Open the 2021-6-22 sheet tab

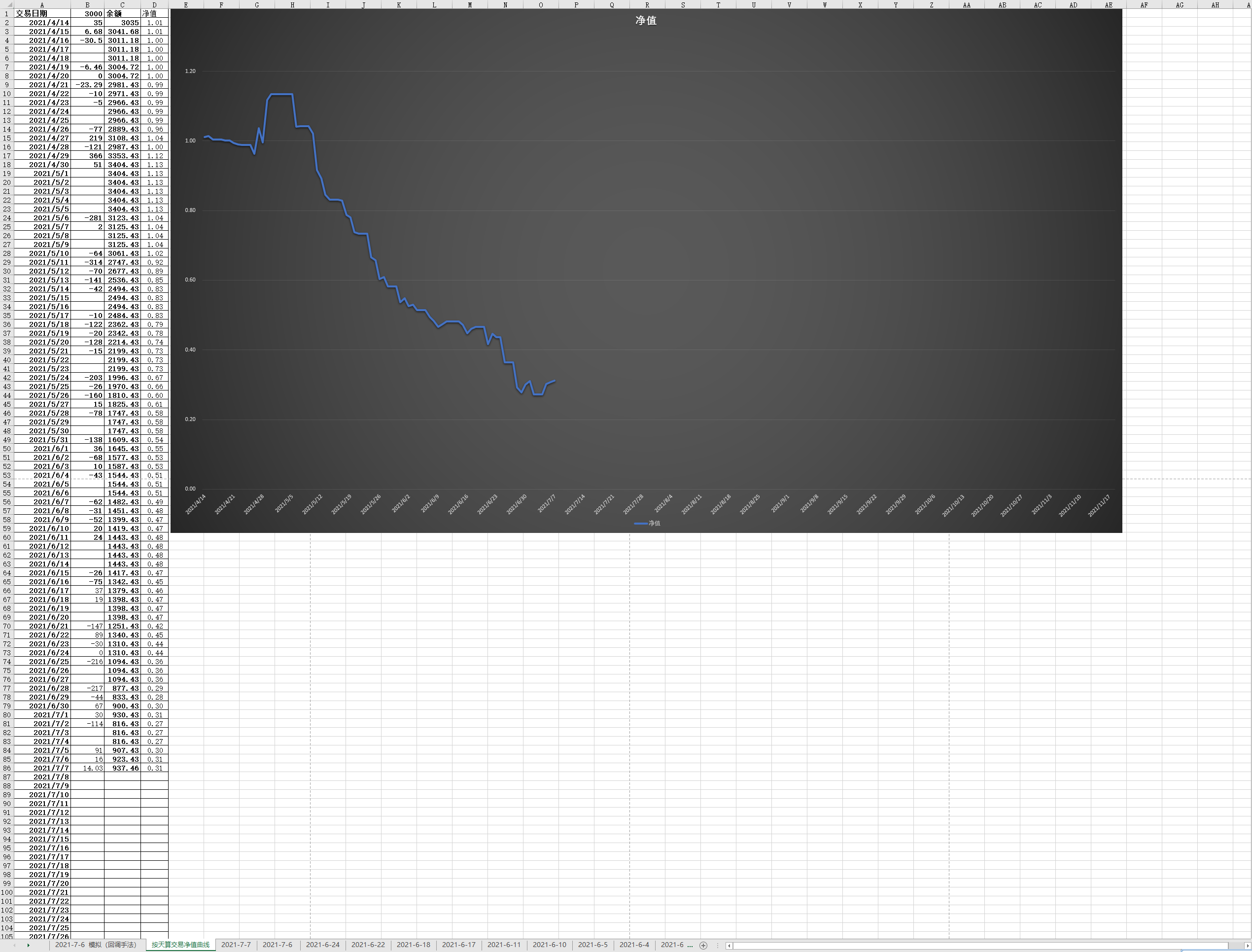(368, 945)
